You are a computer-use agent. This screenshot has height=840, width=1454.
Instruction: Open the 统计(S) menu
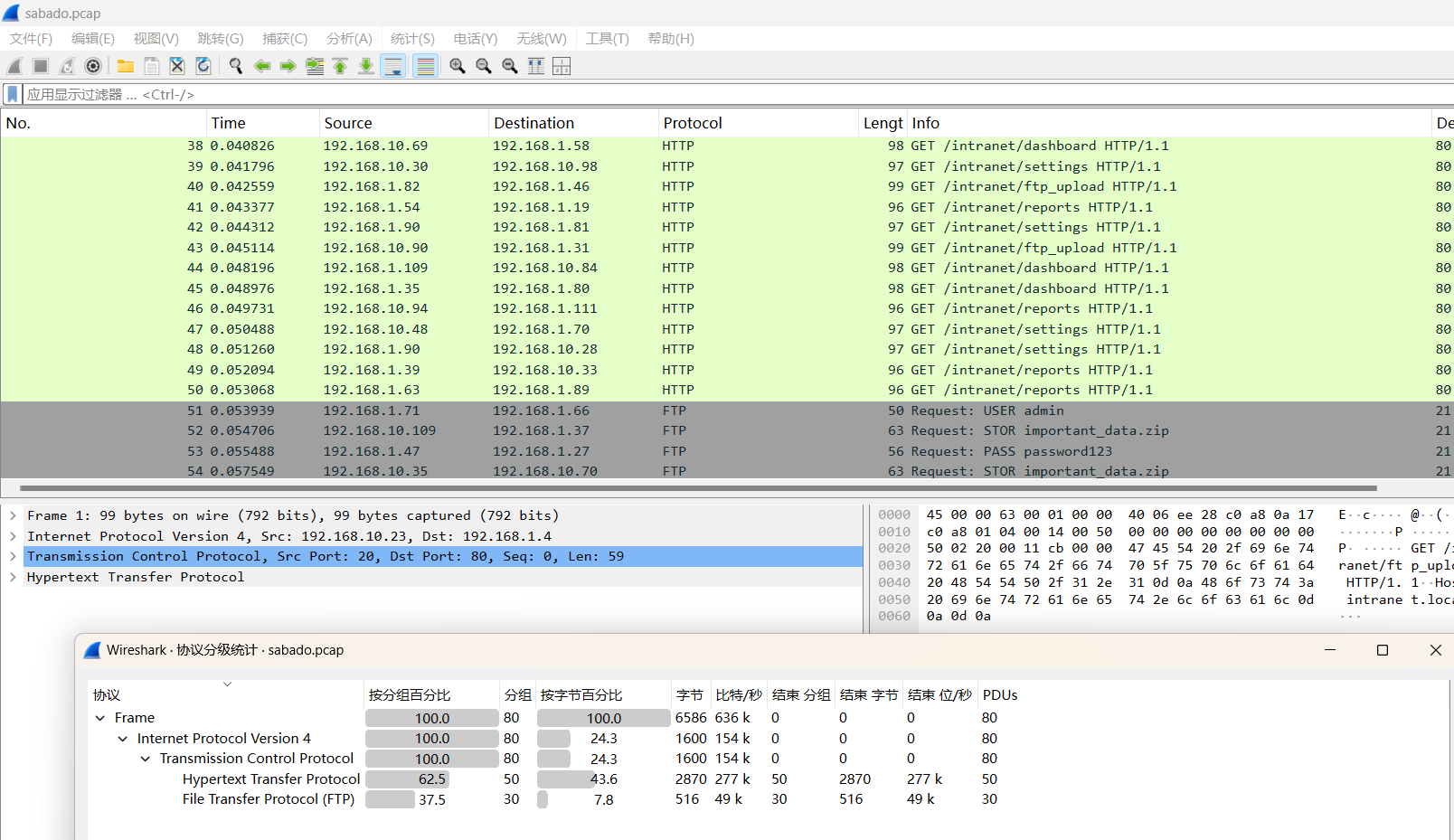412,39
